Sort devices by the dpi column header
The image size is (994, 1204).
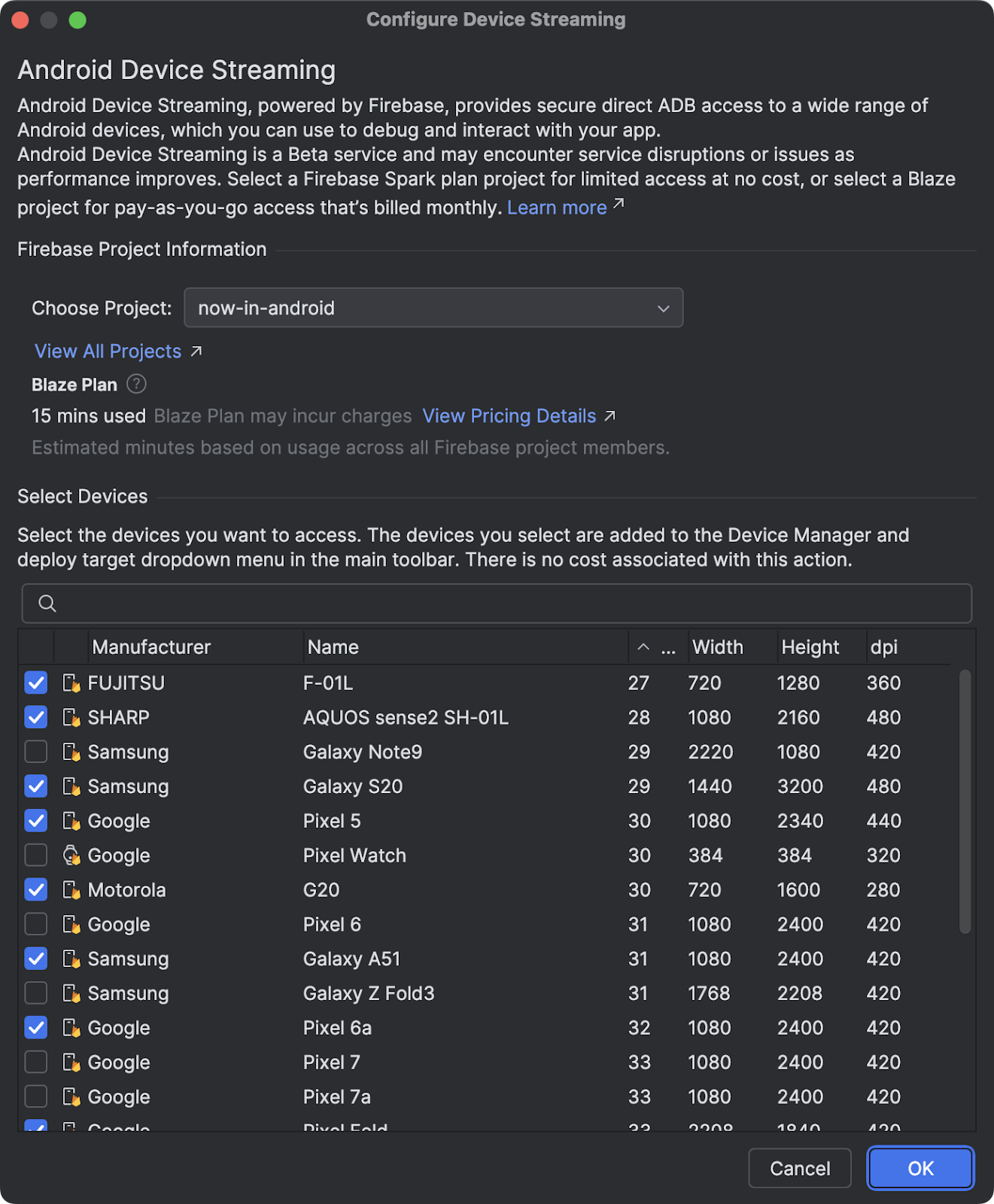pyautogui.click(x=884, y=647)
